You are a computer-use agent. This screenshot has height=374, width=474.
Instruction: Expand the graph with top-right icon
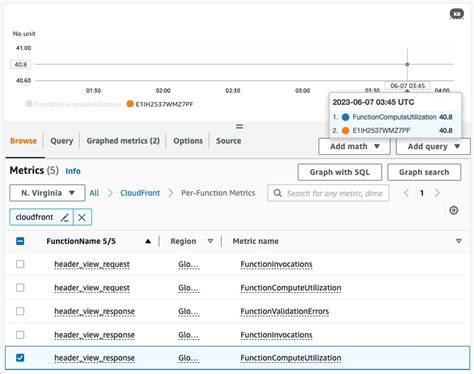pos(456,14)
